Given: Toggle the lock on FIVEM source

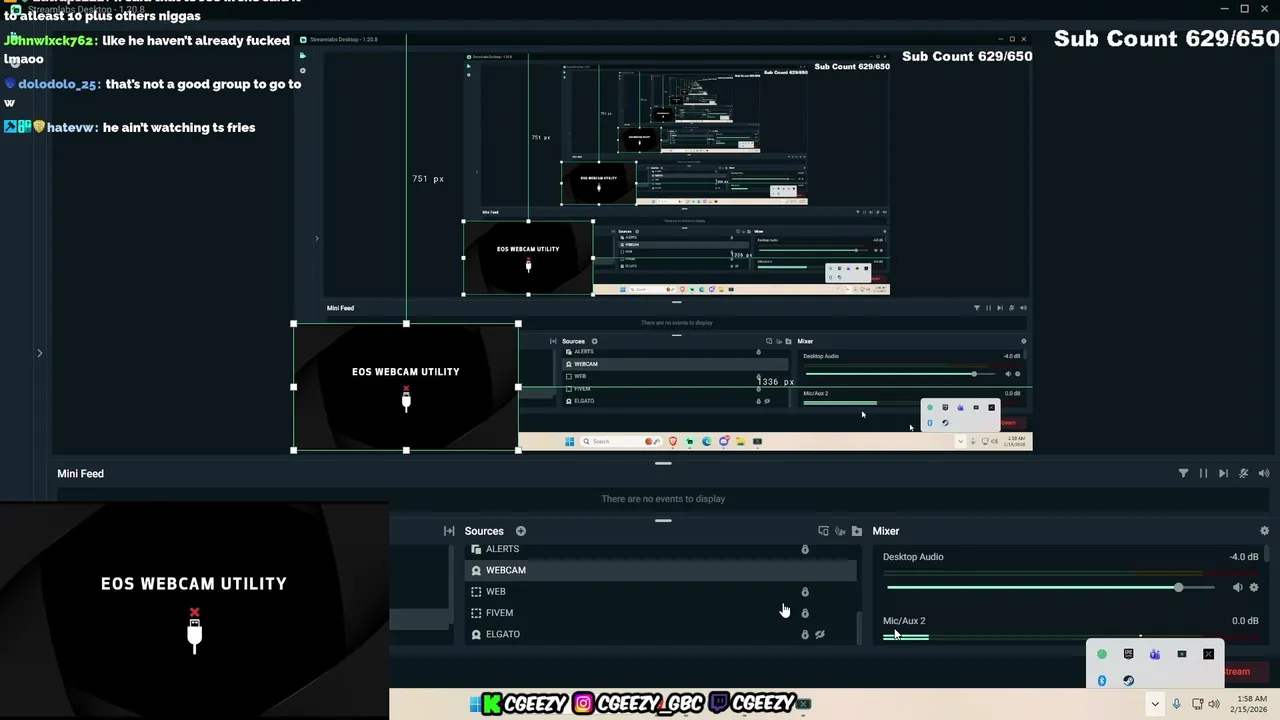Looking at the screenshot, I should (x=805, y=613).
